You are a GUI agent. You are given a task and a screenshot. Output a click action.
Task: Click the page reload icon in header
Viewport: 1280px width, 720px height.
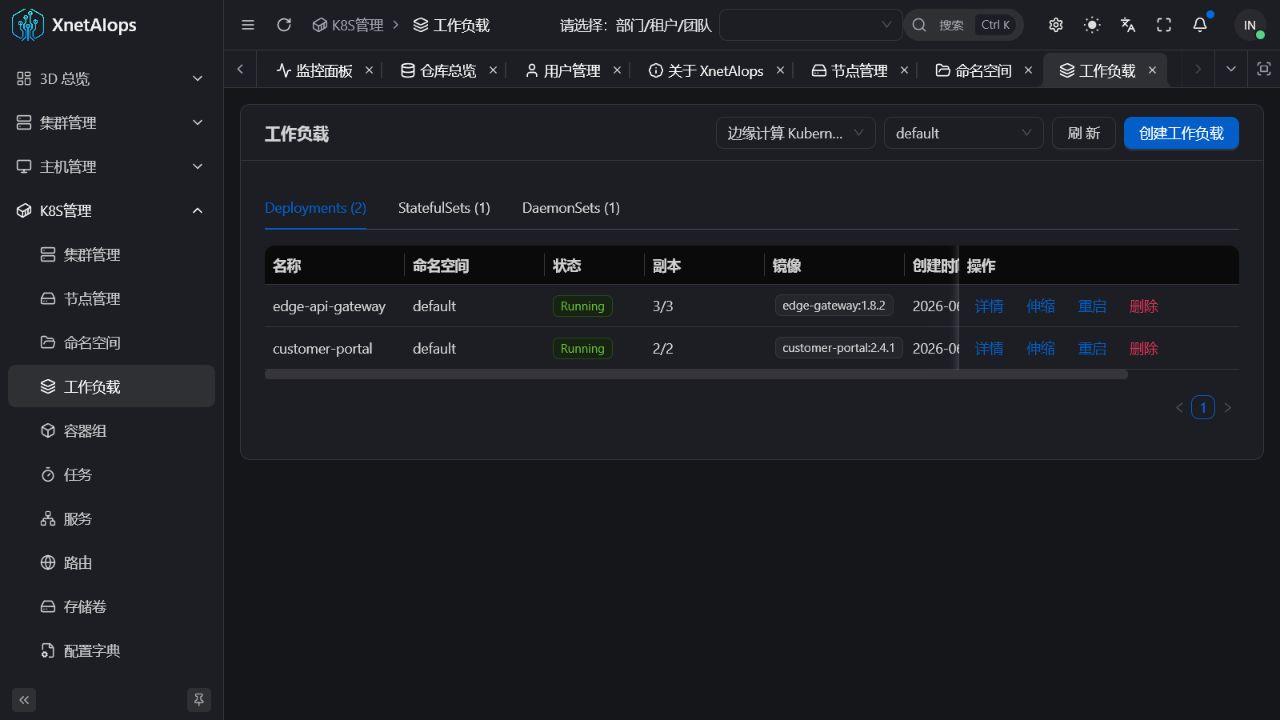pos(284,25)
